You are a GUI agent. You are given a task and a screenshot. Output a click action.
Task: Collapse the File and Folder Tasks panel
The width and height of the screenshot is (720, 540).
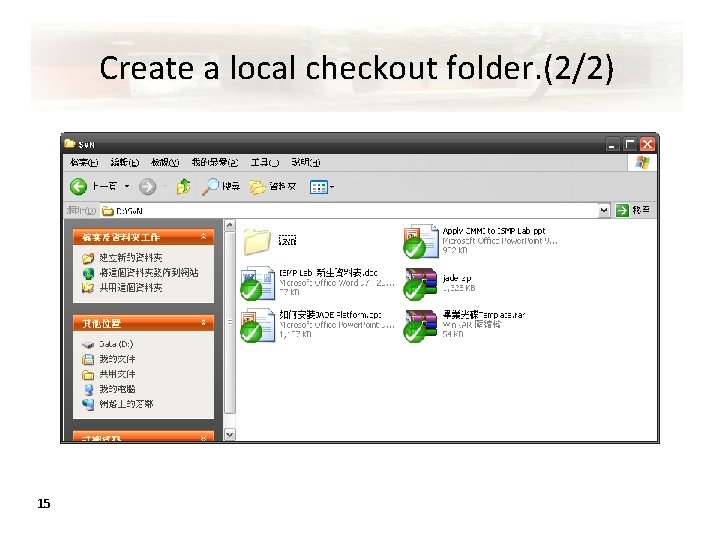[203, 236]
